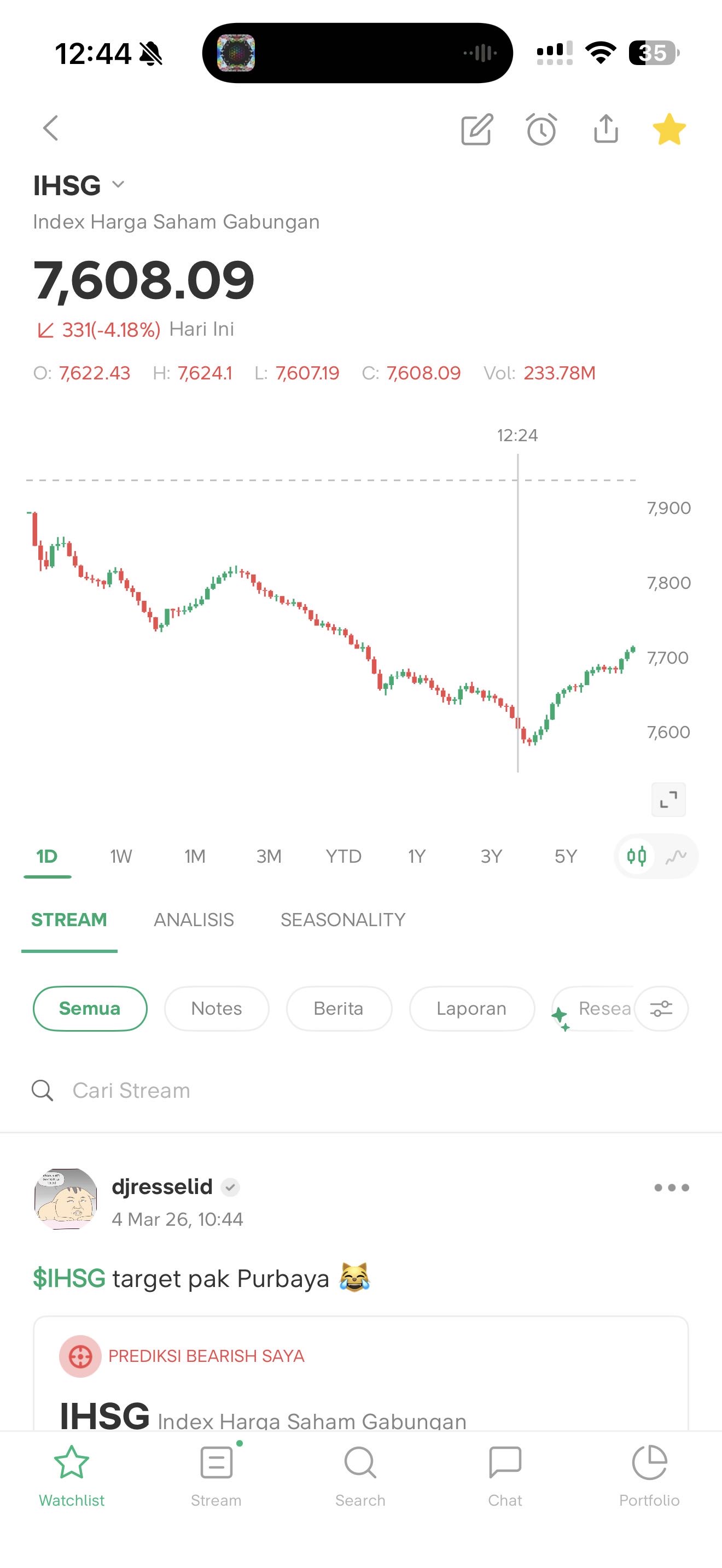Open the ANALISIS tab
This screenshot has height=1568, width=722.
click(x=194, y=920)
